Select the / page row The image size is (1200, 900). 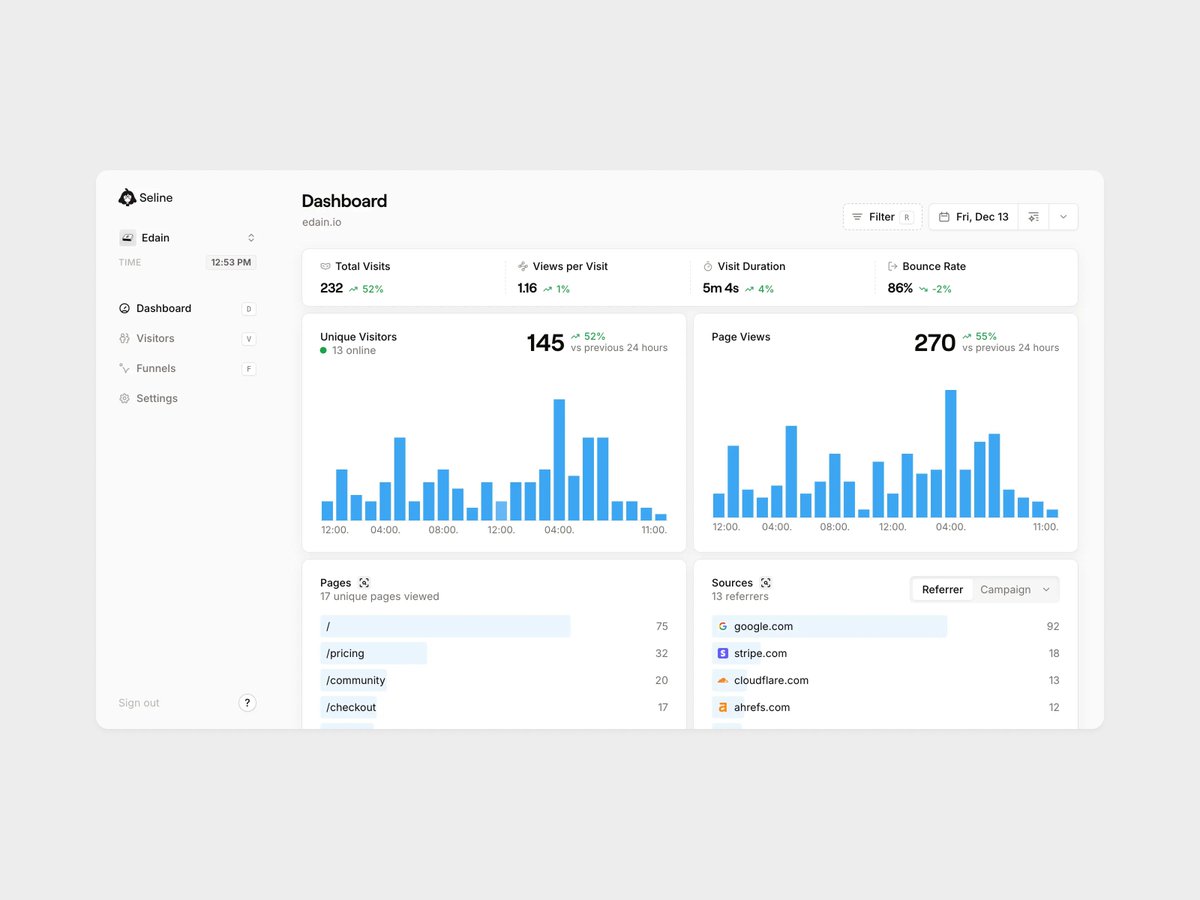[x=494, y=626]
